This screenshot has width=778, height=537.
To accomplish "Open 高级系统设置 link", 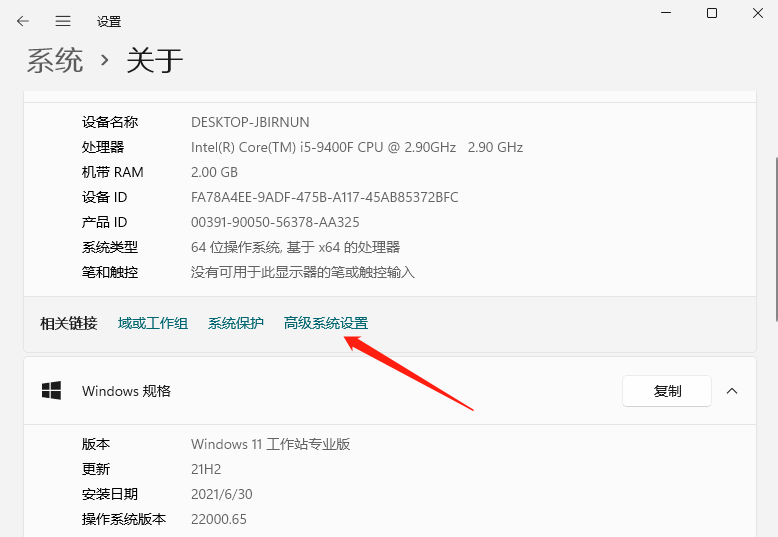I will [326, 323].
